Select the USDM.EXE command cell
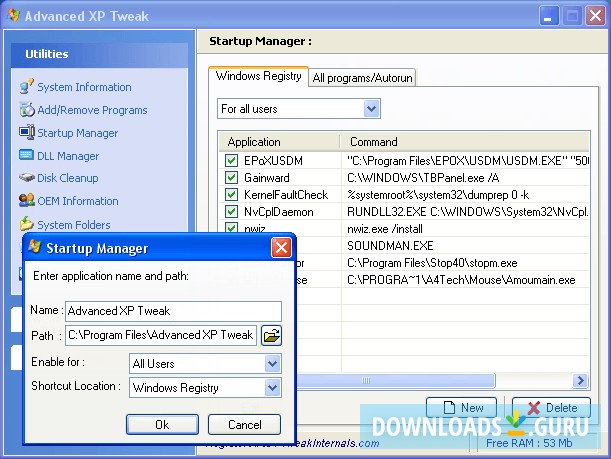 (465, 161)
